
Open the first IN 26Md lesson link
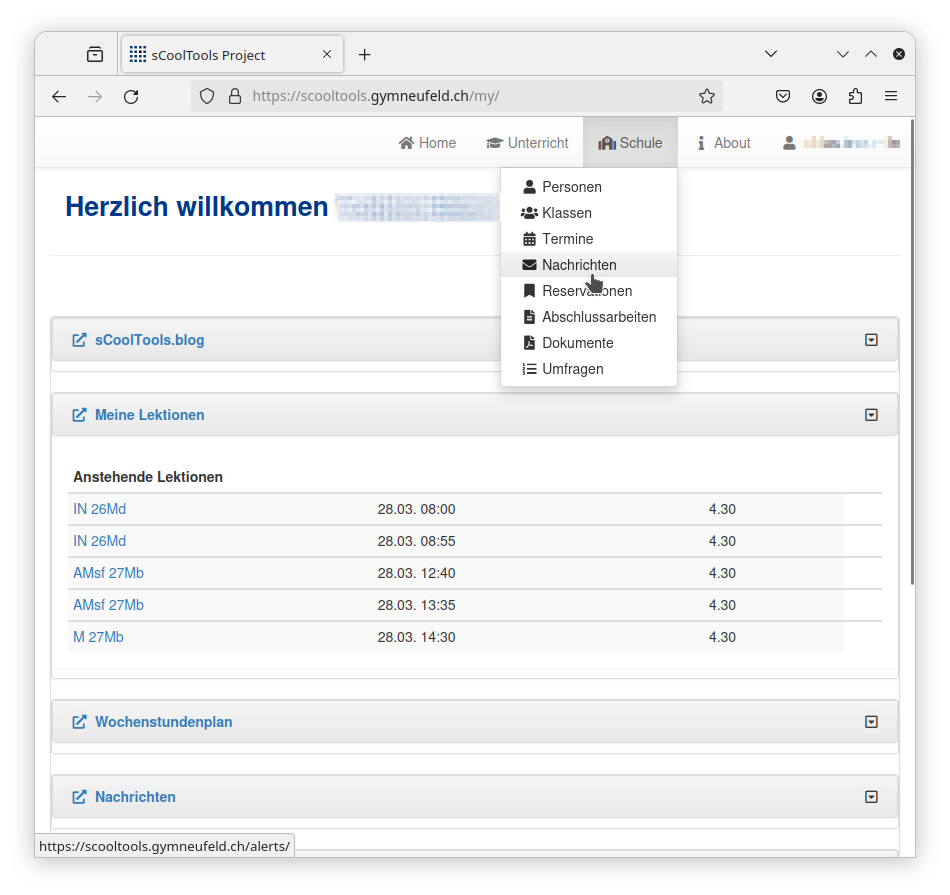pyautogui.click(x=100, y=509)
